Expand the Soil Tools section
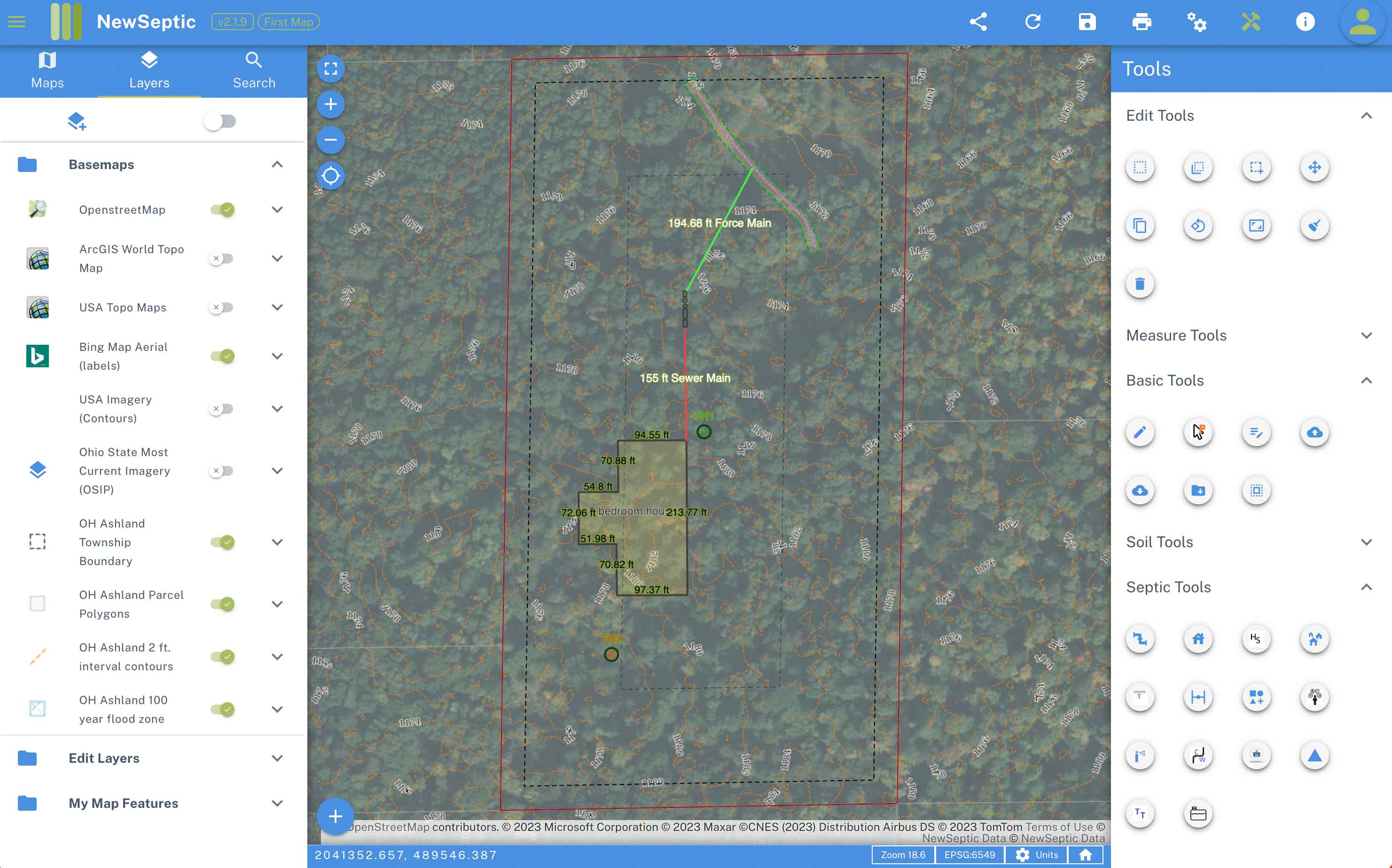Viewport: 1392px width, 868px height. pos(1366,542)
